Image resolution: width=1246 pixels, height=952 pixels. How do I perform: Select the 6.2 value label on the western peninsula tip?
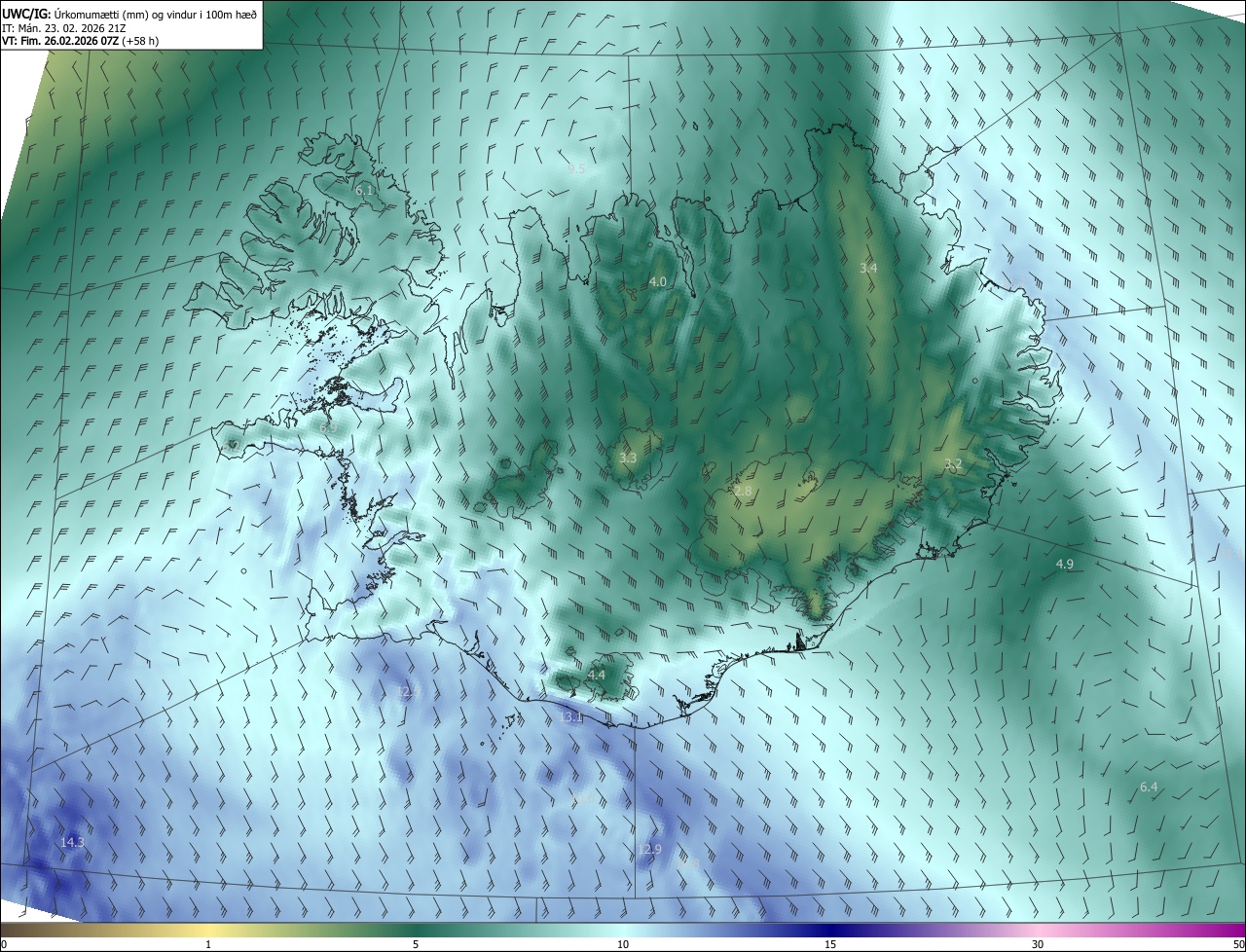click(232, 445)
